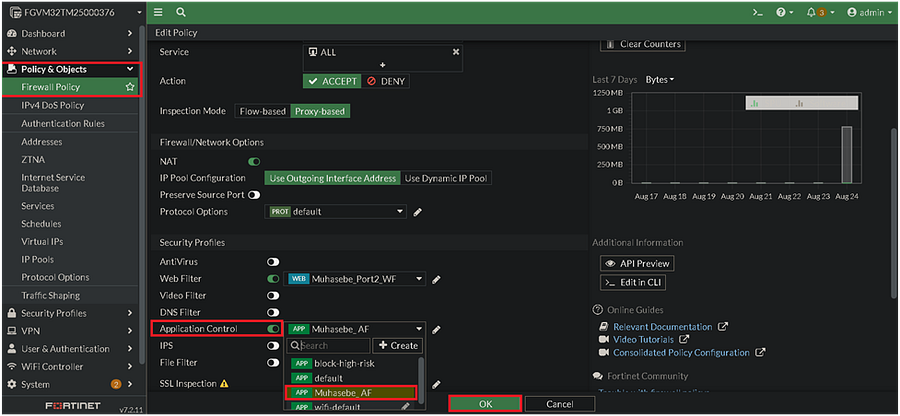Toggle the NAT switch
900x416 pixels.
[x=254, y=162]
